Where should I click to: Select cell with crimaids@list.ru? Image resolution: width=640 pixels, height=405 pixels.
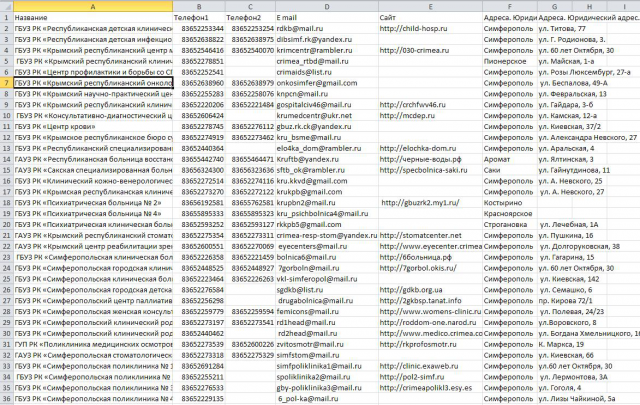tap(327, 72)
